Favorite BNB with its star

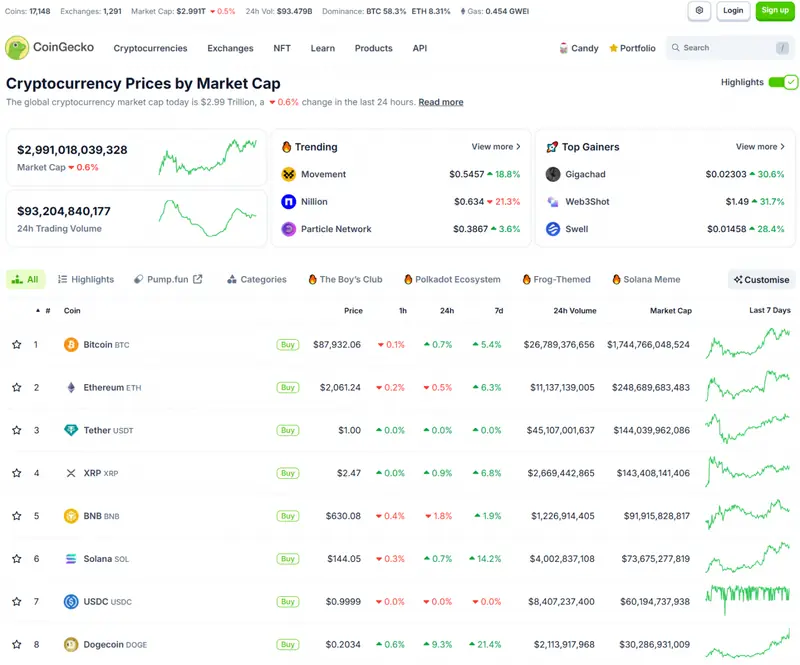click(x=17, y=516)
